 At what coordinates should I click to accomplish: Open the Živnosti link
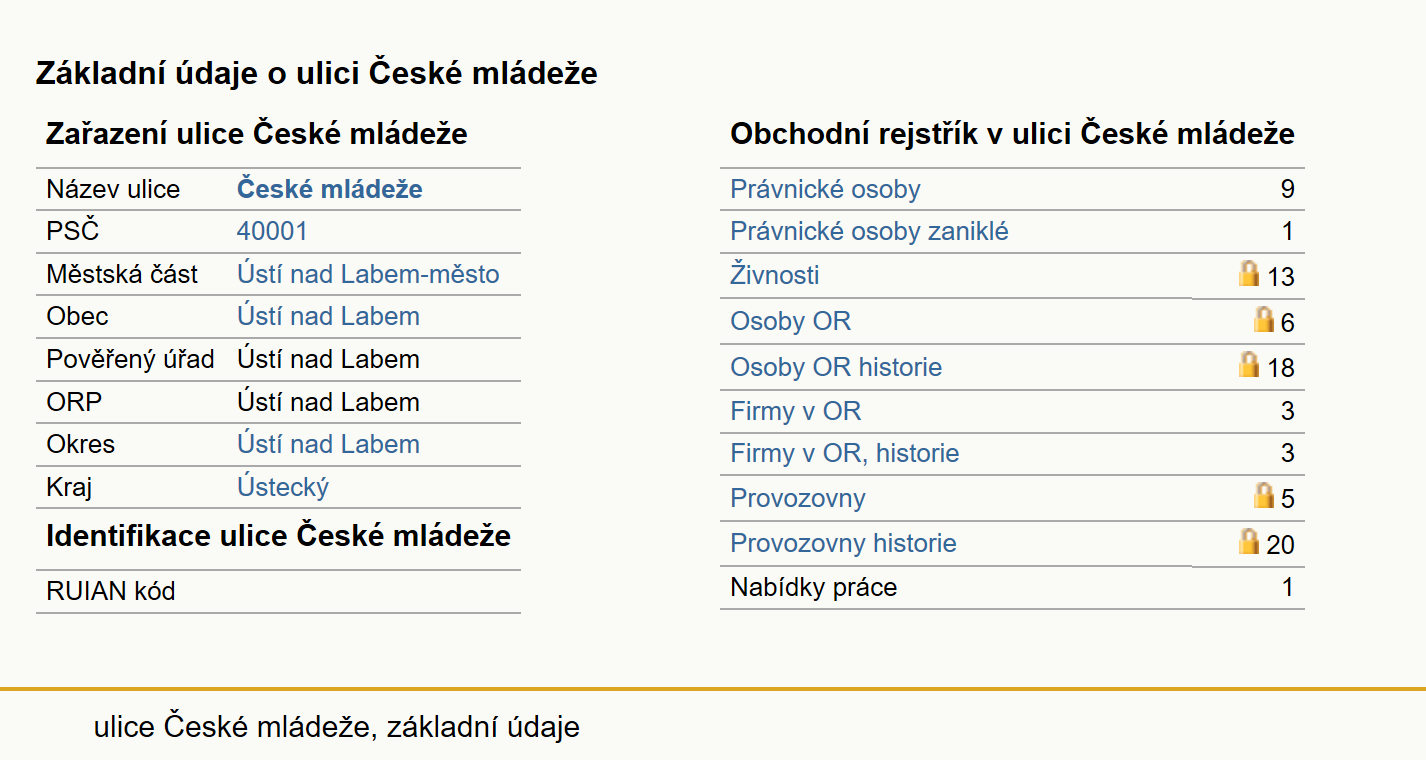(x=775, y=275)
